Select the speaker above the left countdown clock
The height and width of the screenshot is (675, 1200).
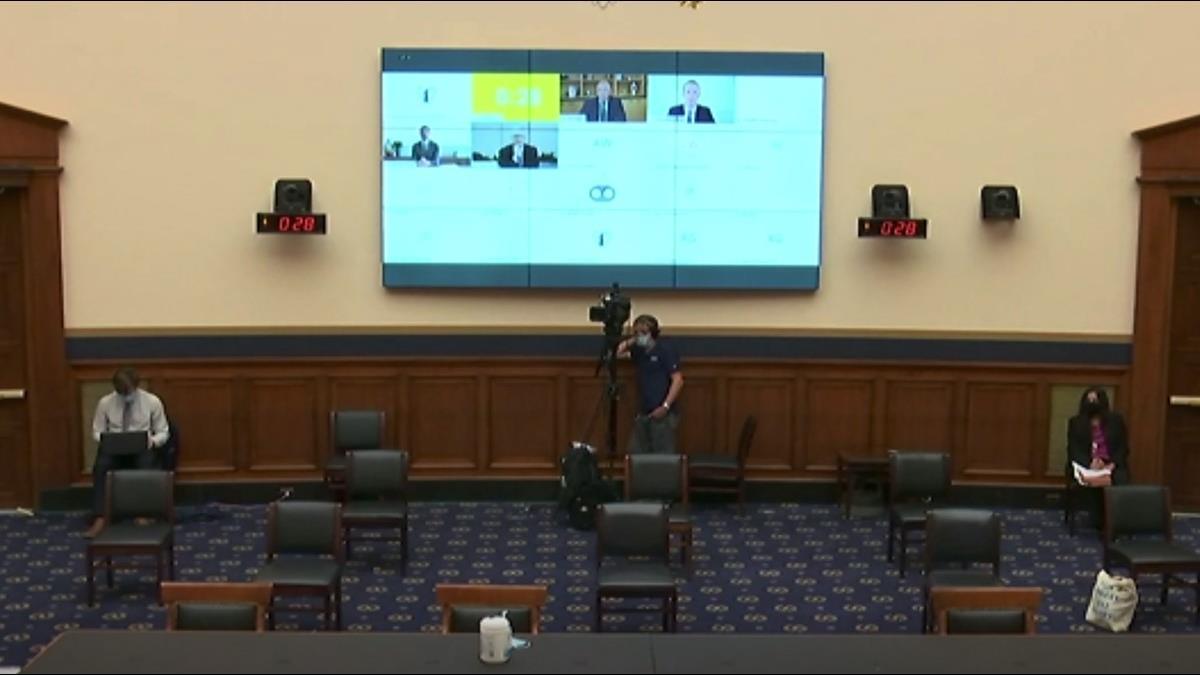tap(293, 195)
